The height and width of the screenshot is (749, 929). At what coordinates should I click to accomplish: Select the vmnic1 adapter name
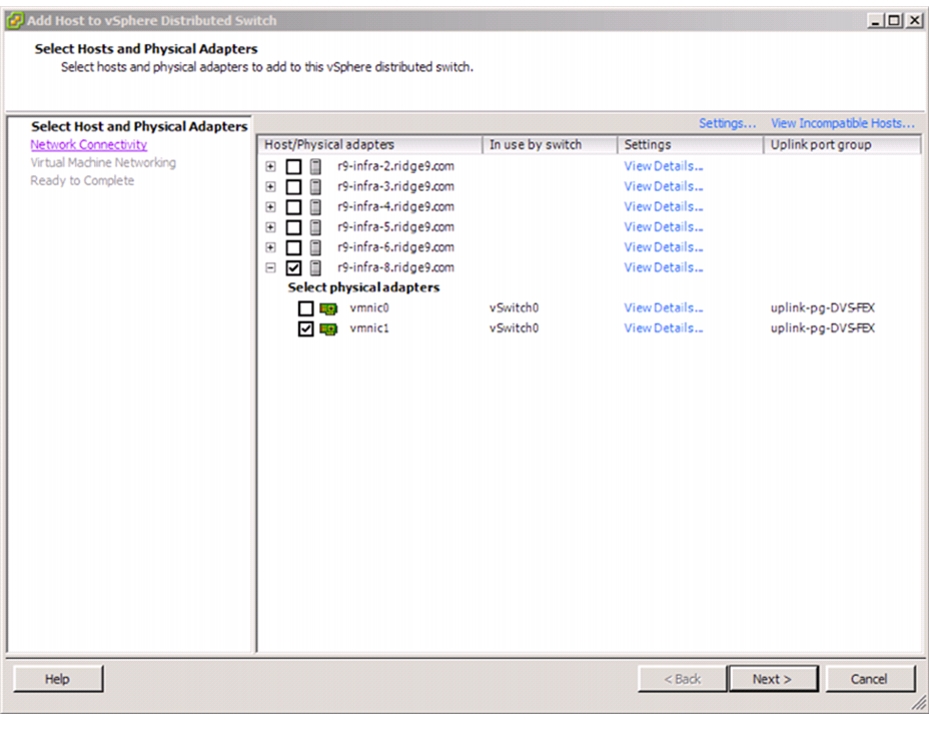pos(369,328)
